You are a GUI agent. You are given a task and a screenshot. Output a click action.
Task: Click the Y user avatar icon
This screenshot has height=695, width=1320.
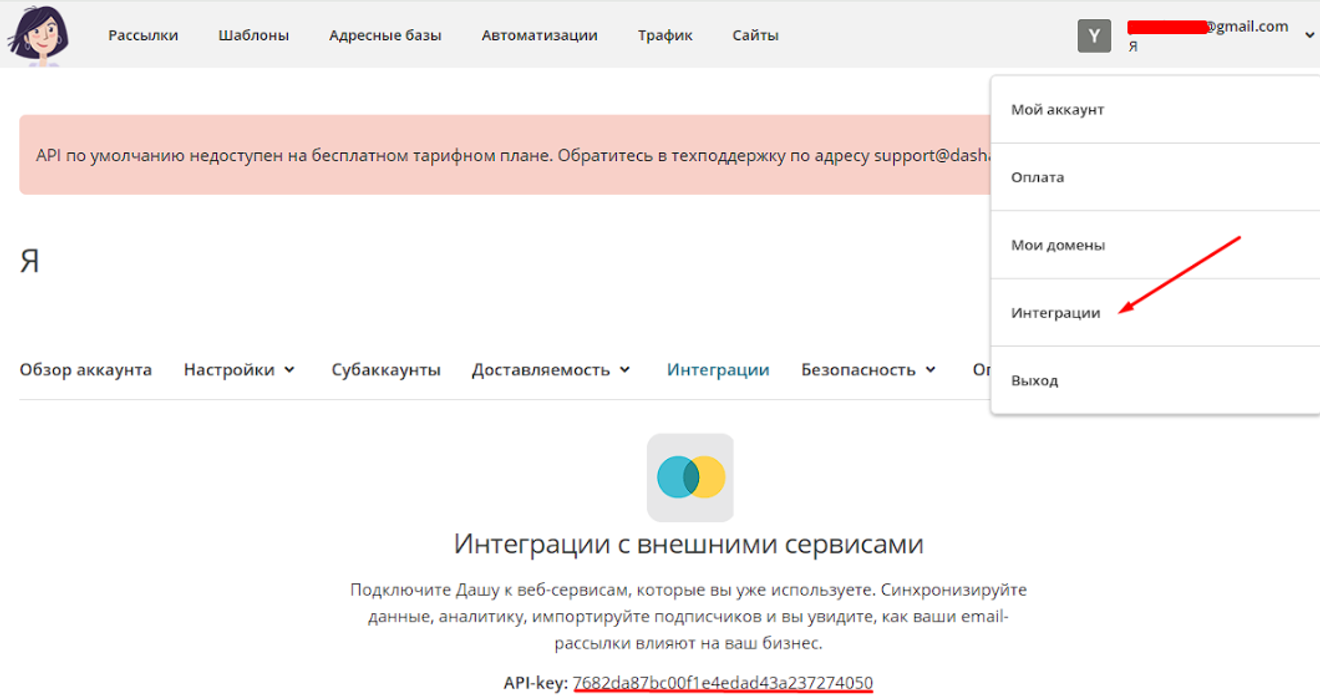(1094, 36)
